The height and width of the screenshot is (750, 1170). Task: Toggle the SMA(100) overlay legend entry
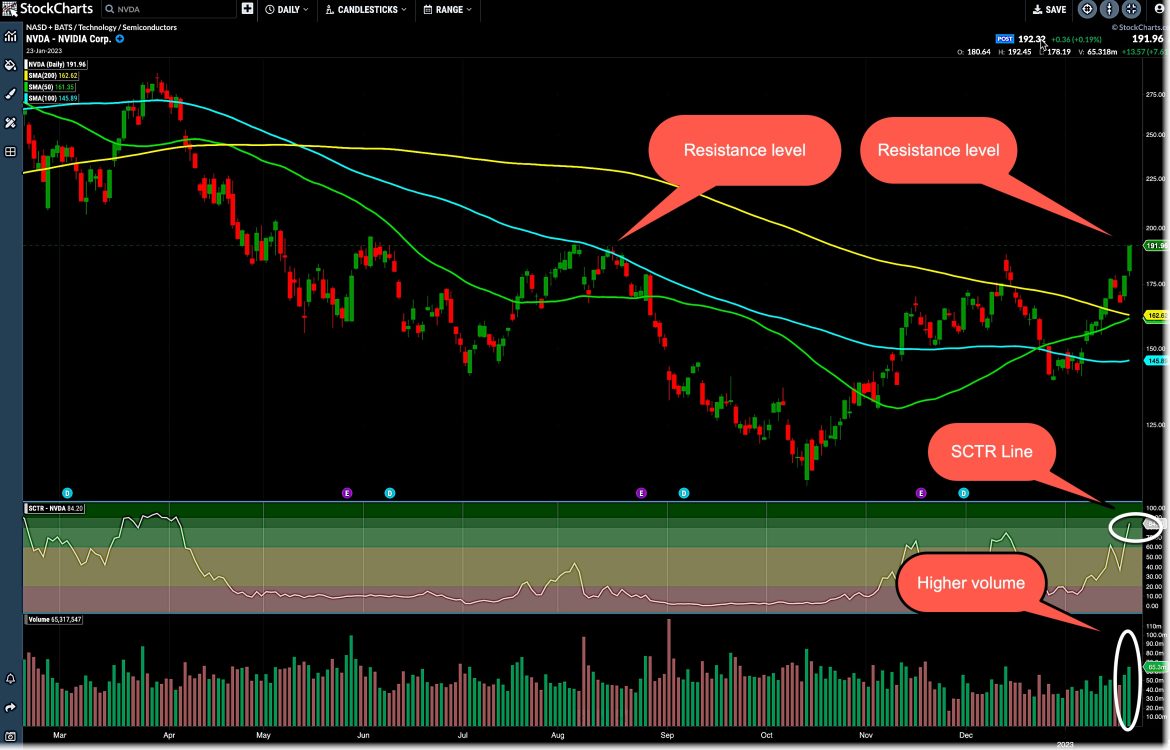[x=50, y=98]
